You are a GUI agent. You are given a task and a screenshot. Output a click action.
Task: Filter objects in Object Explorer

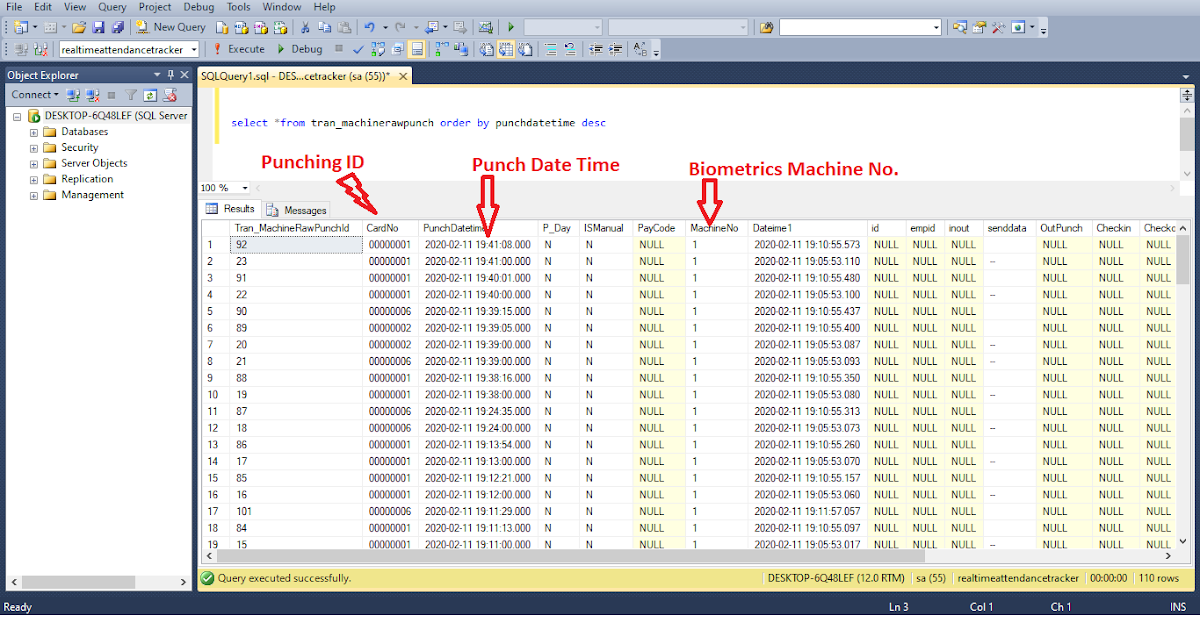point(132,94)
